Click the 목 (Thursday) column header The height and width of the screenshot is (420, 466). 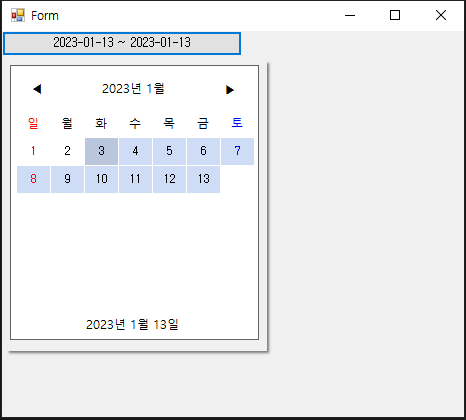click(x=169, y=123)
